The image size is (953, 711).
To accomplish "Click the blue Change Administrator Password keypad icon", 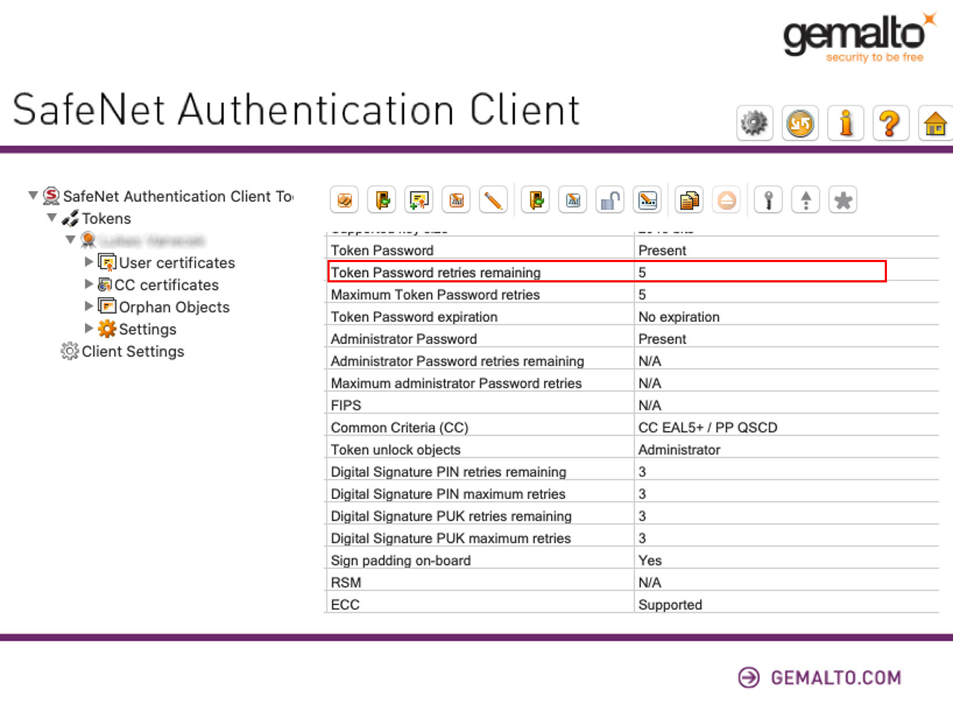I will (x=573, y=200).
